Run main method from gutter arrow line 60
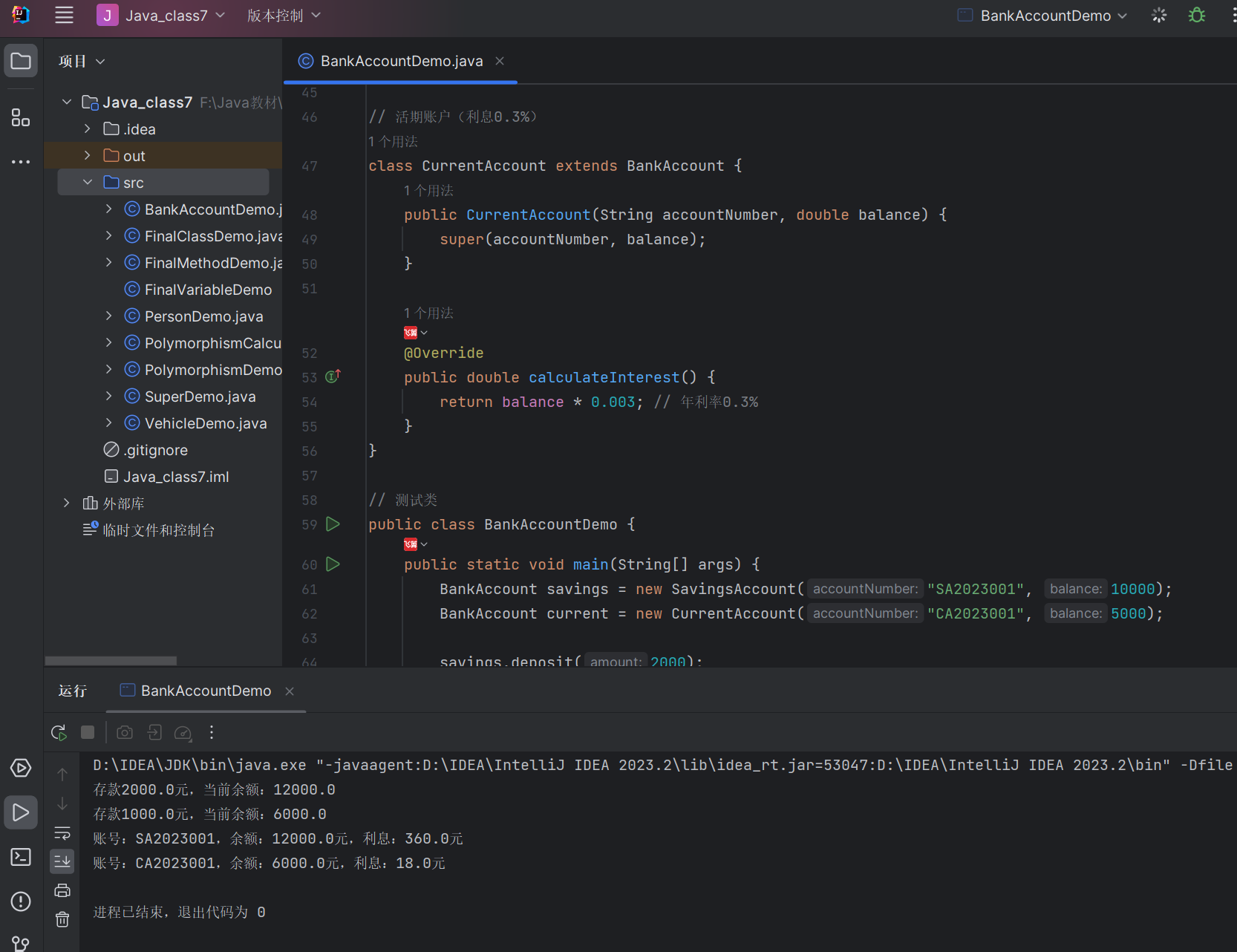Screen dimensions: 1237x952 (x=333, y=564)
